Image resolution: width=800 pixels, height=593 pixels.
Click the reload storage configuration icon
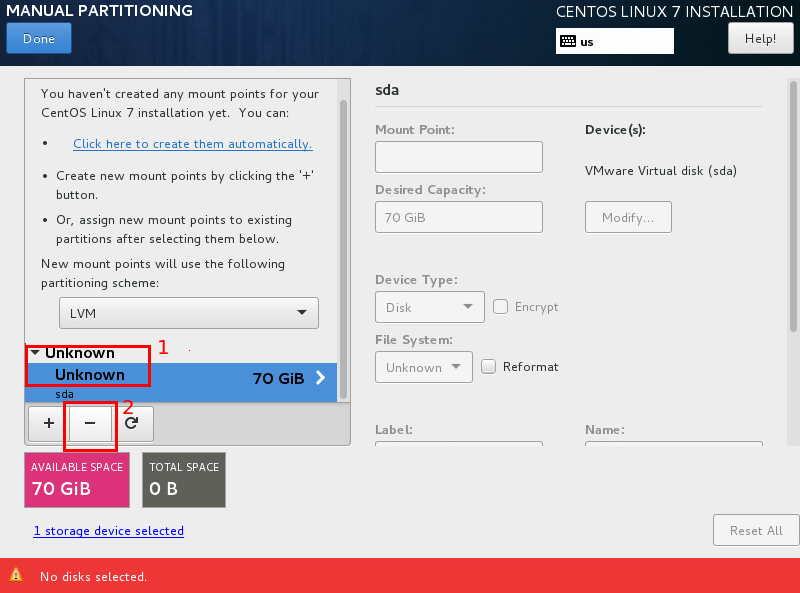(x=131, y=423)
